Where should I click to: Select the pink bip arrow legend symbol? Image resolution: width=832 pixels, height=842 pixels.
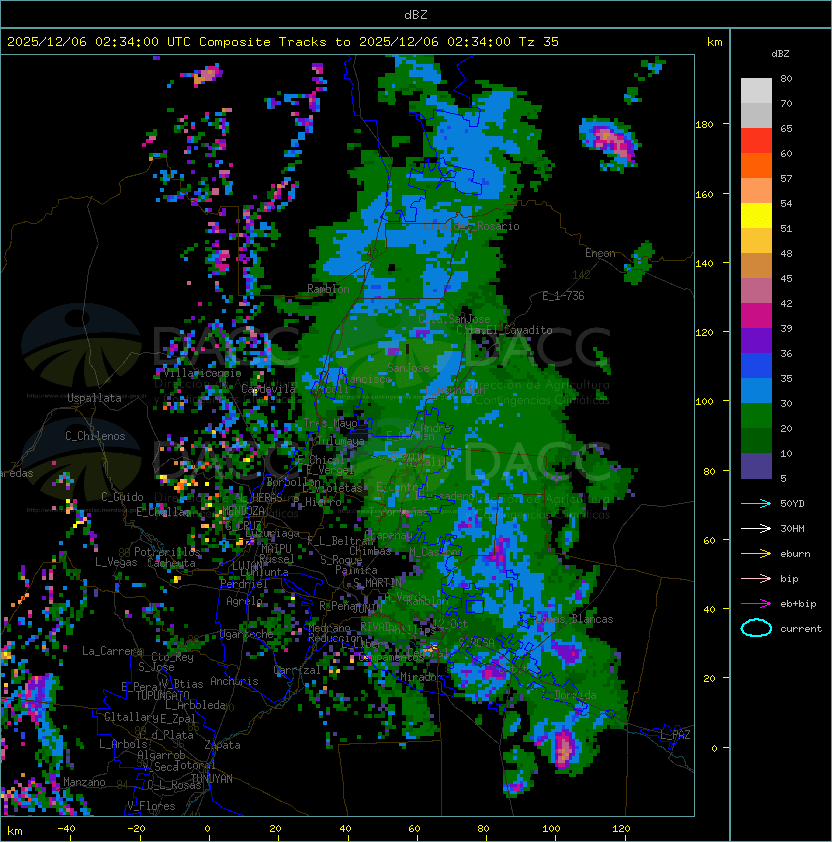pyautogui.click(x=756, y=578)
